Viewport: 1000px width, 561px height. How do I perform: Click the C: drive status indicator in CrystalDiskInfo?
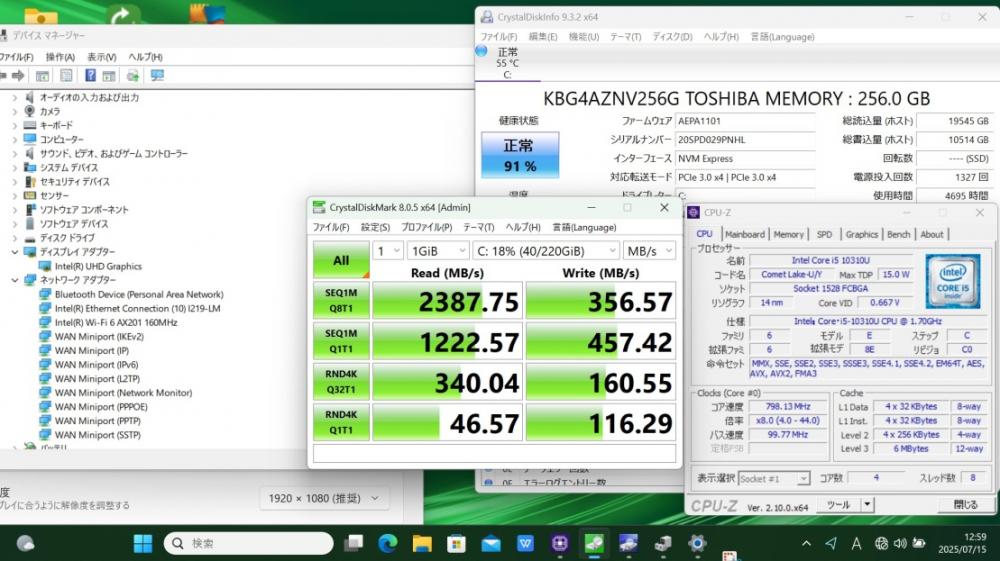point(507,63)
